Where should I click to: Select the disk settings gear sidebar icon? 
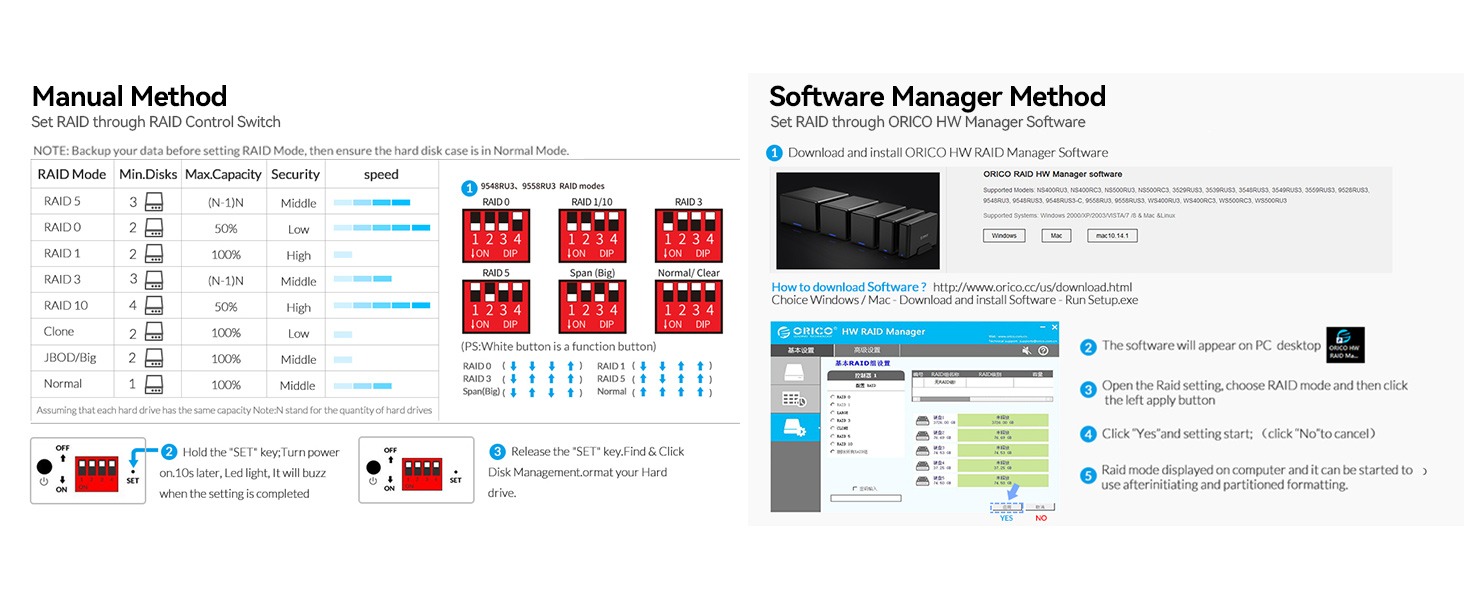pyautogui.click(x=795, y=428)
